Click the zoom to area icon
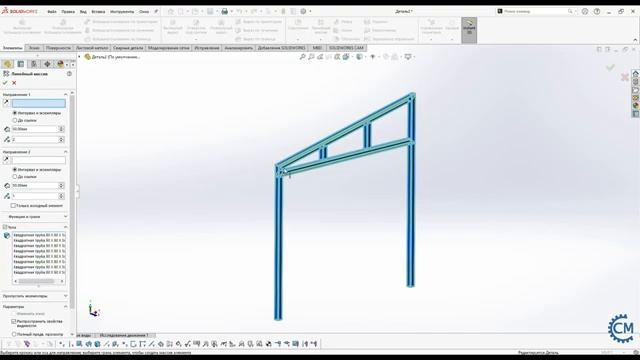 311,57
